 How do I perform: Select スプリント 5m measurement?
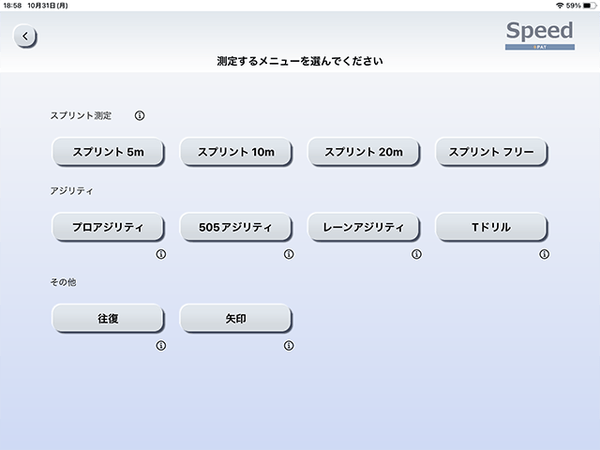pyautogui.click(x=107, y=152)
